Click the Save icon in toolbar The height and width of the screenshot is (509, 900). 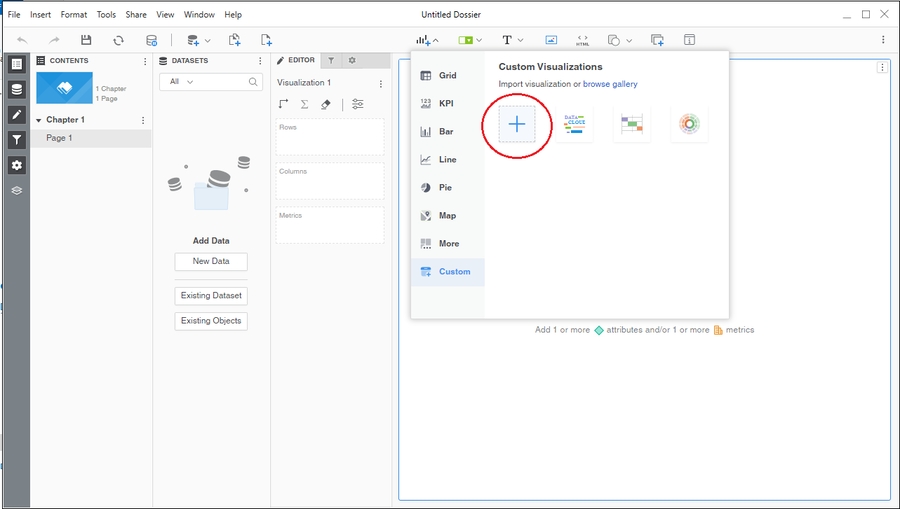[86, 40]
